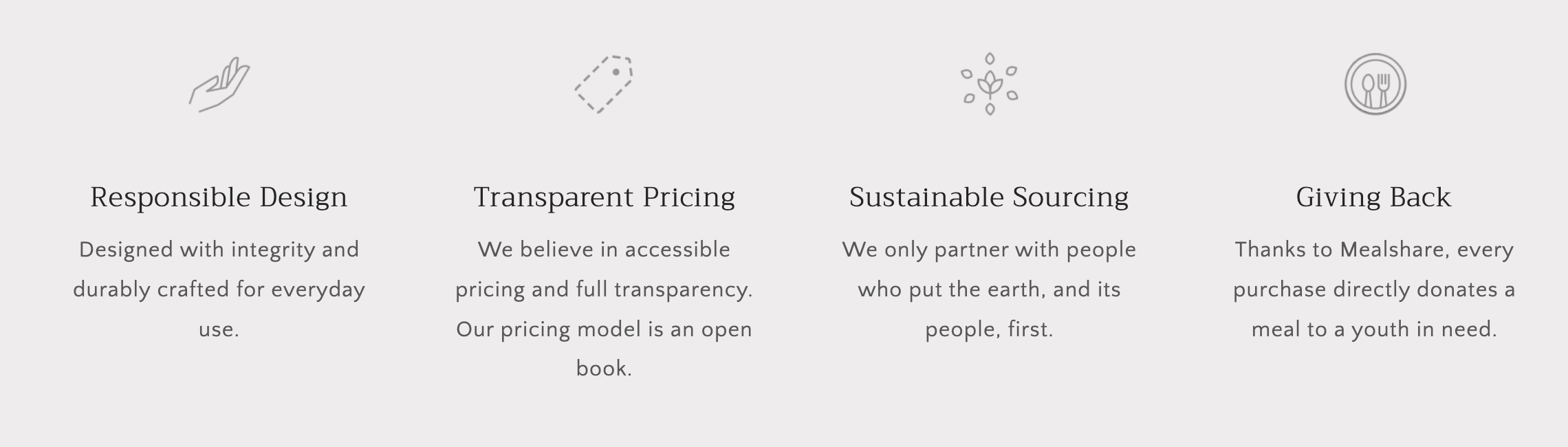Click "Our pricing model is an open" line
1568x447 pixels.
(604, 329)
